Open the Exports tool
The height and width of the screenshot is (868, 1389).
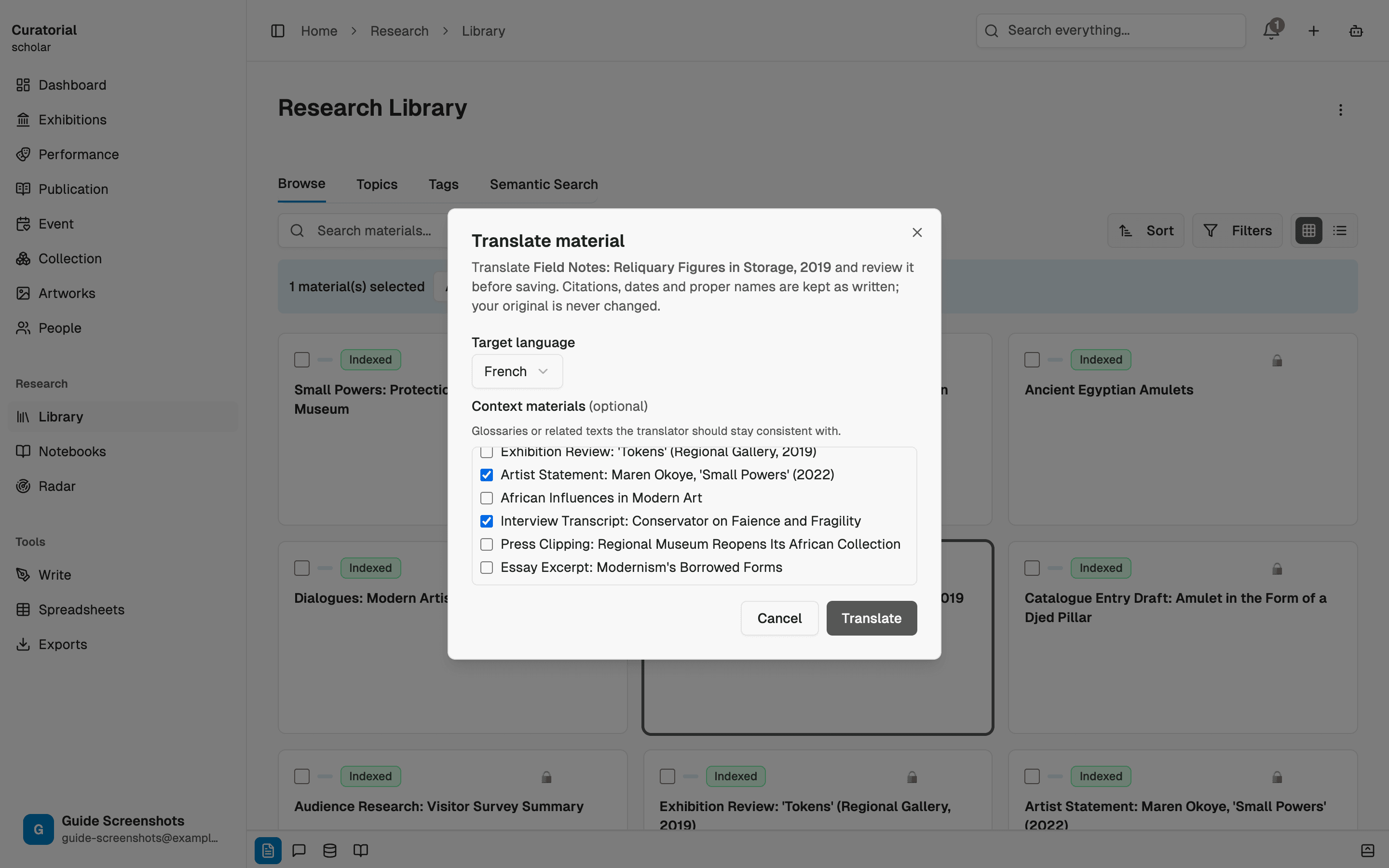click(122, 644)
